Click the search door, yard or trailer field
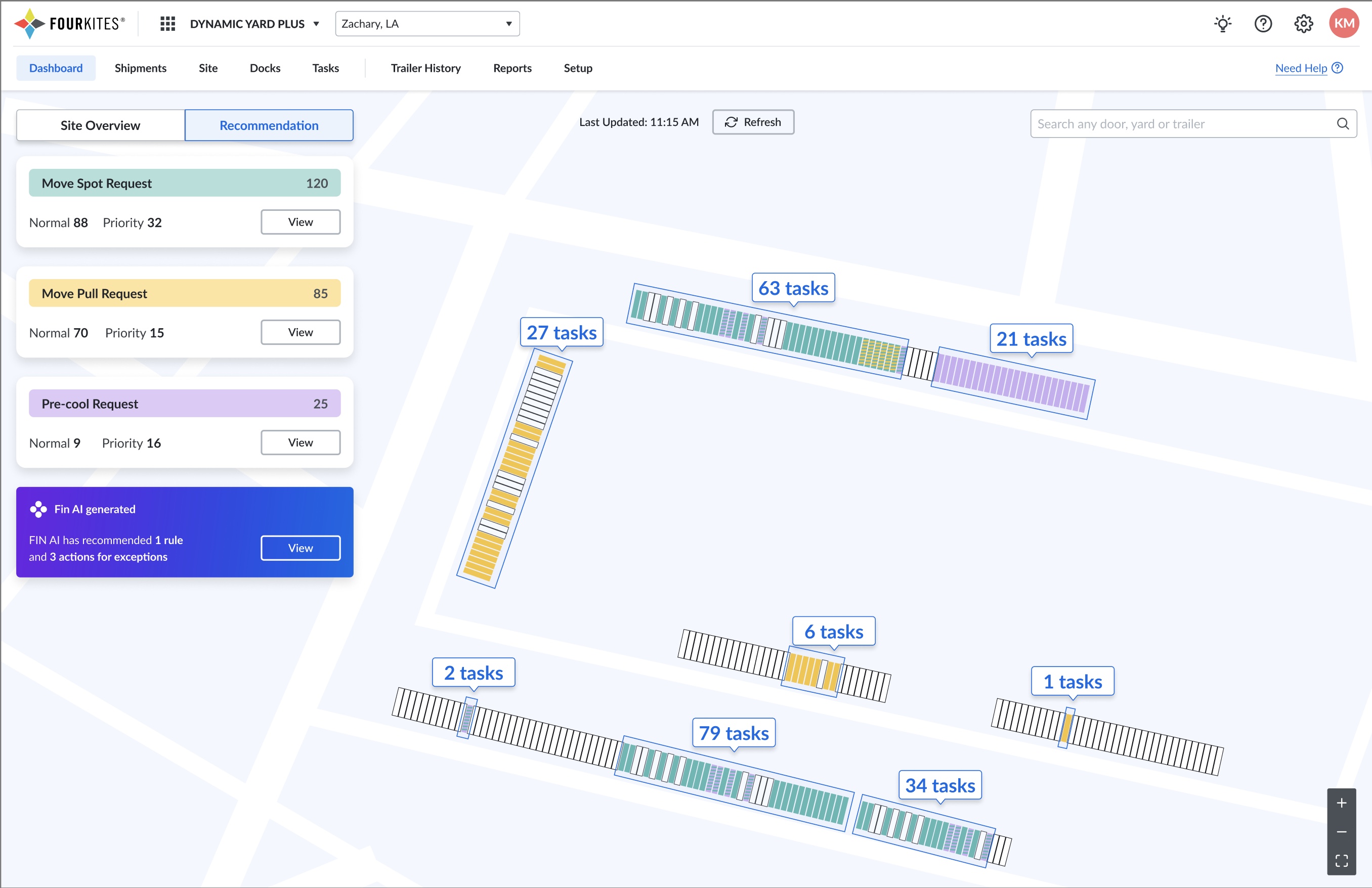The height and width of the screenshot is (888, 1372). pos(1193,124)
